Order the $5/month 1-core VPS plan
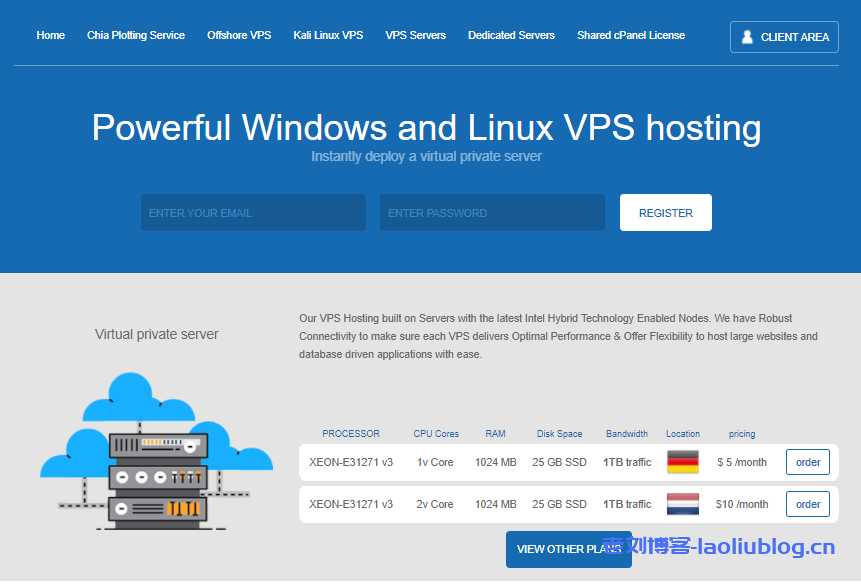The image size is (861, 584). (x=807, y=462)
